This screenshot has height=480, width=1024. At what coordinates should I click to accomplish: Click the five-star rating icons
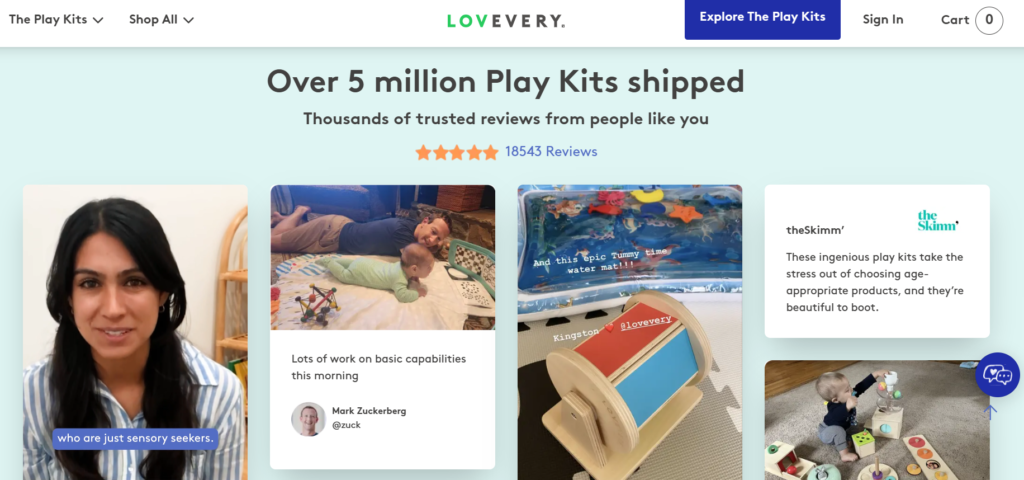[457, 152]
